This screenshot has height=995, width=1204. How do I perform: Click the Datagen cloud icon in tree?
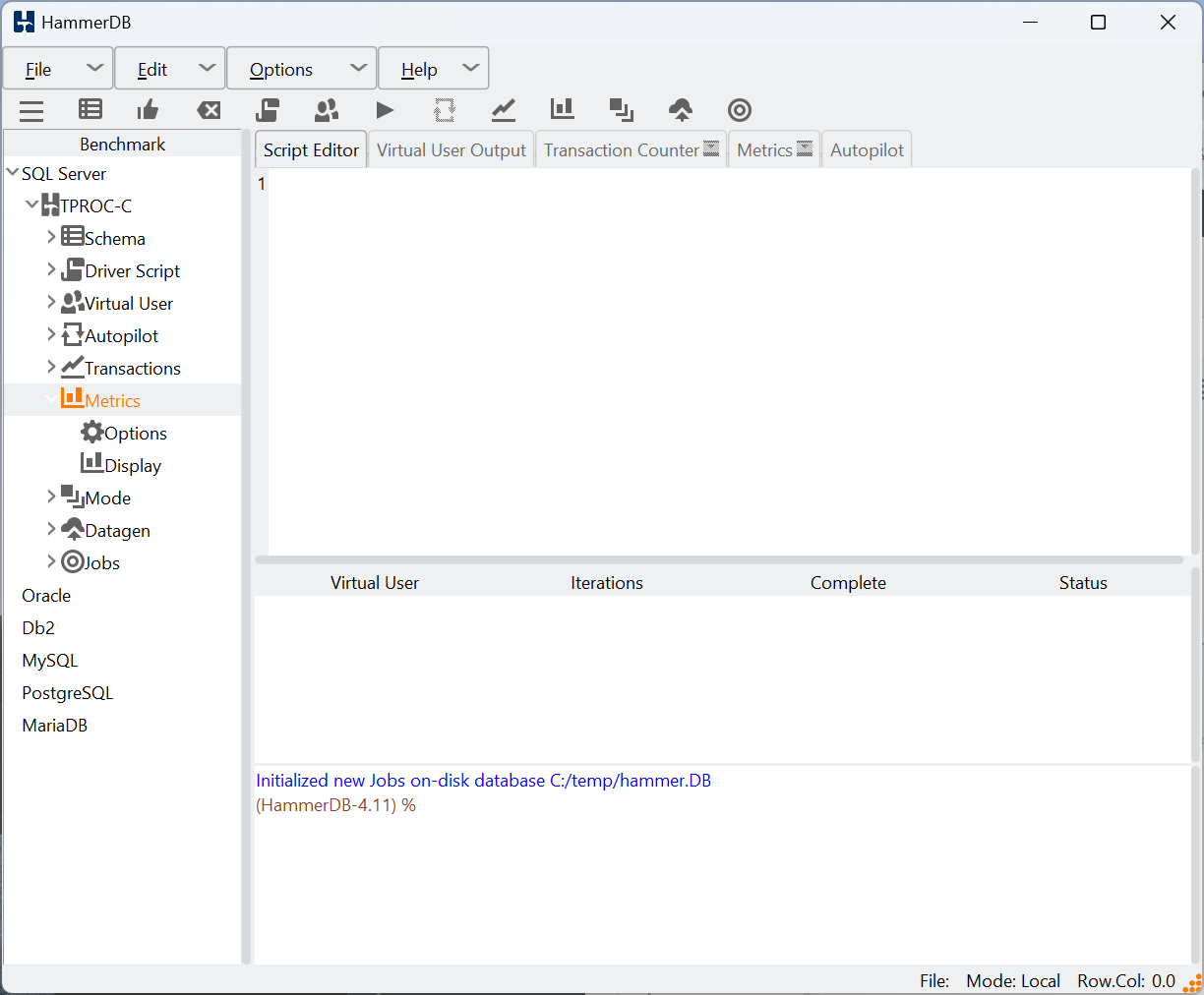[x=72, y=529]
